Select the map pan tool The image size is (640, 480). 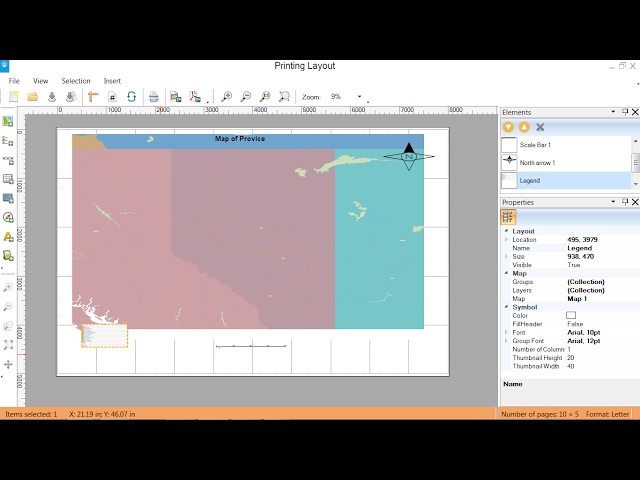point(8,364)
